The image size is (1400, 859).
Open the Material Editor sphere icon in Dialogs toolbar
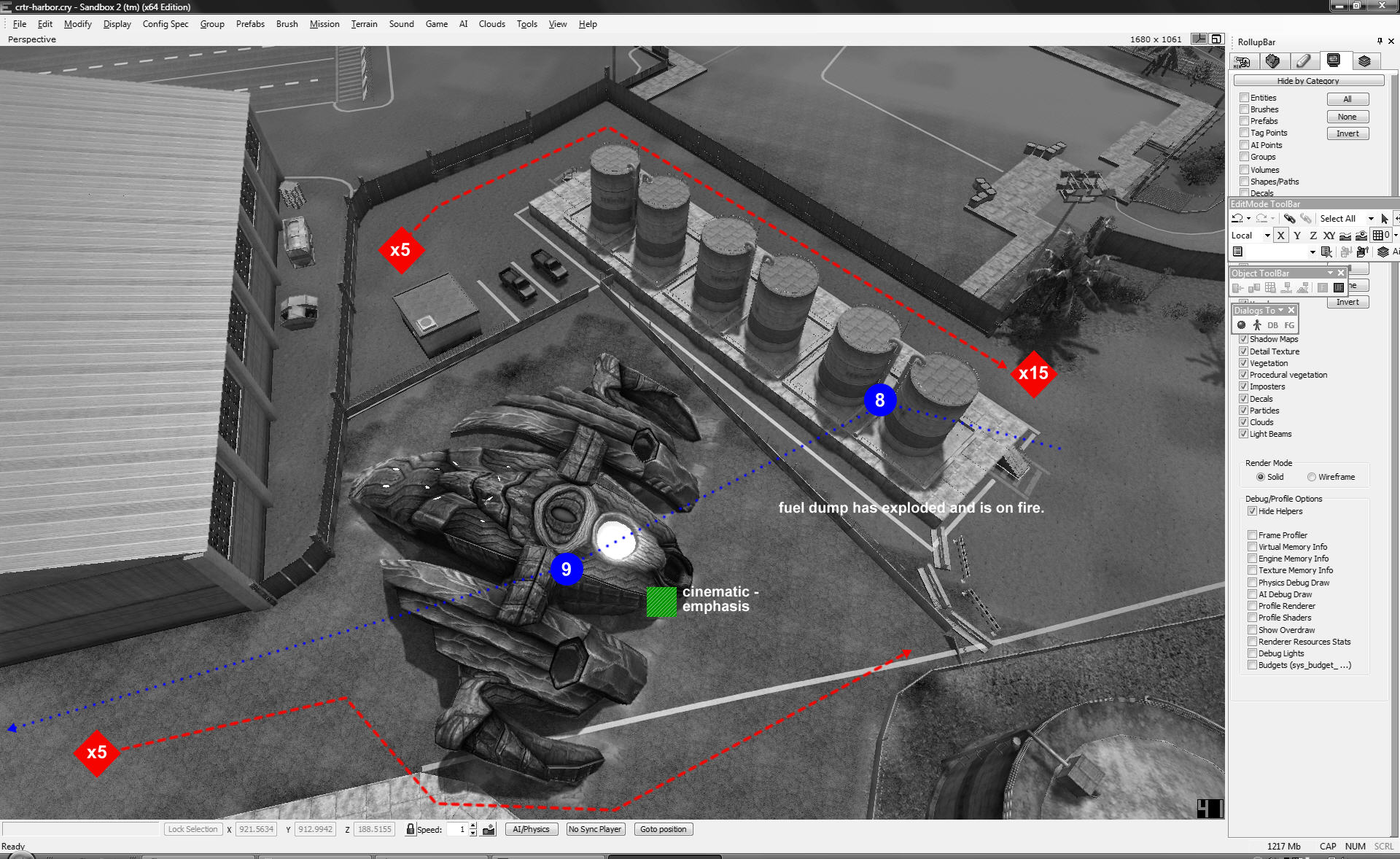(1241, 324)
